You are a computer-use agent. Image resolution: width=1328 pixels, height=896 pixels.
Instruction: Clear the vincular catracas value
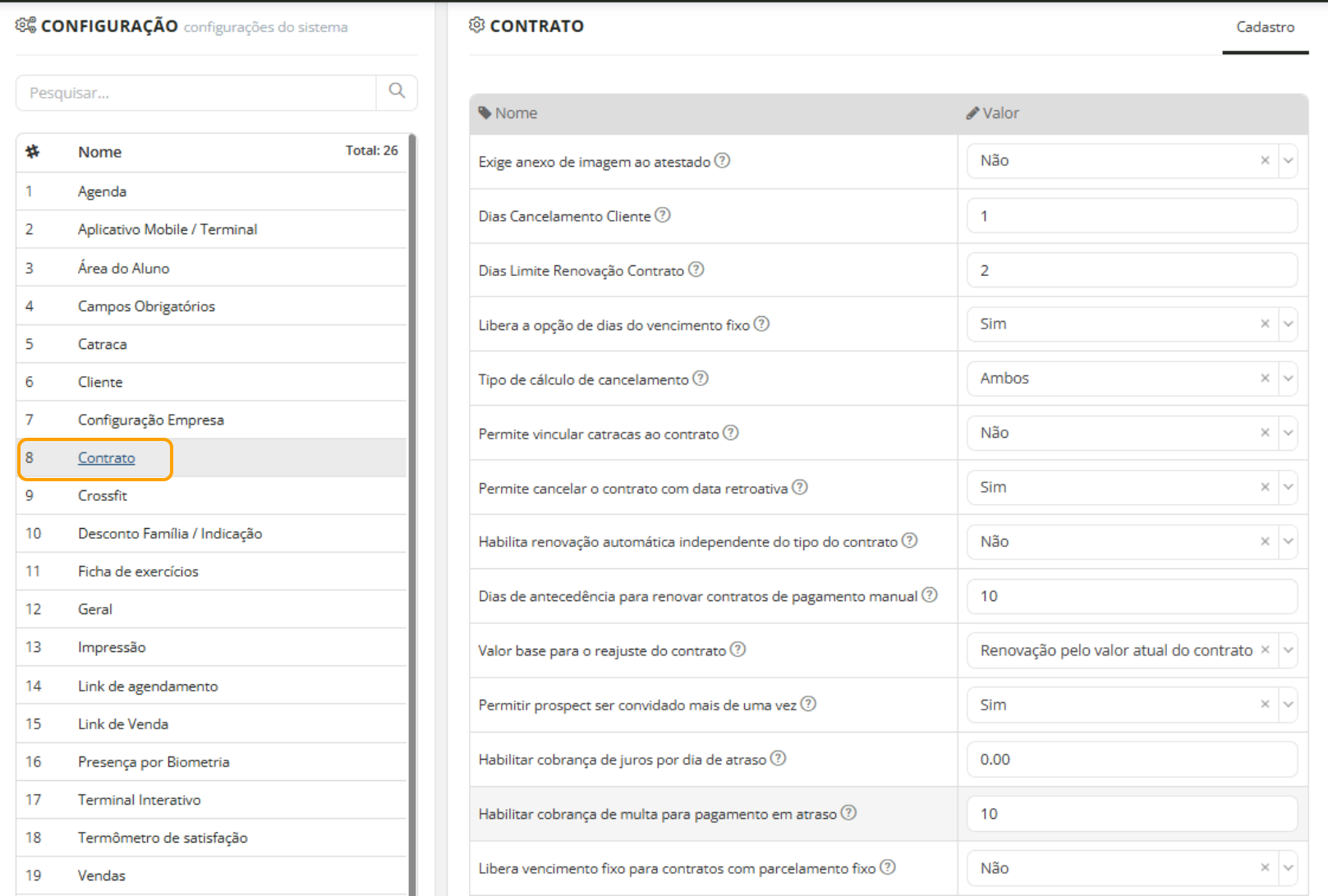click(1265, 433)
